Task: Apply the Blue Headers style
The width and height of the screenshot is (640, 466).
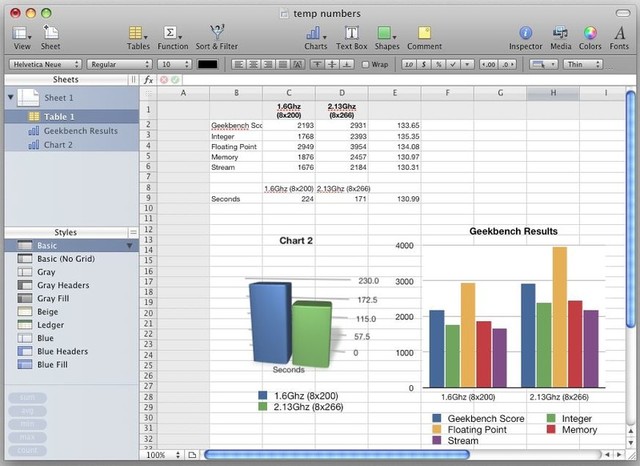Action: [x=72, y=351]
